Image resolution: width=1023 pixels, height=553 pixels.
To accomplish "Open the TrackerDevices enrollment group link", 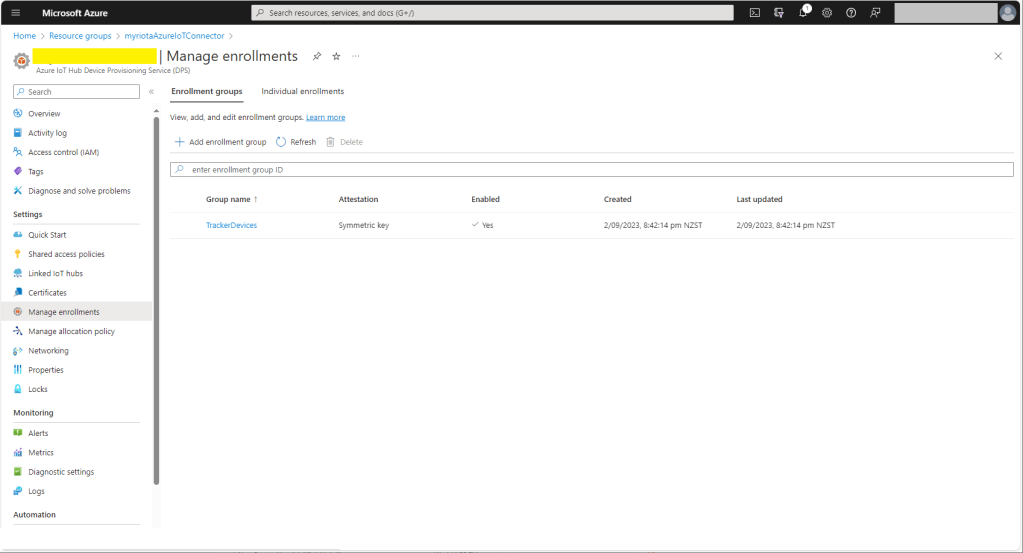I will point(231,225).
